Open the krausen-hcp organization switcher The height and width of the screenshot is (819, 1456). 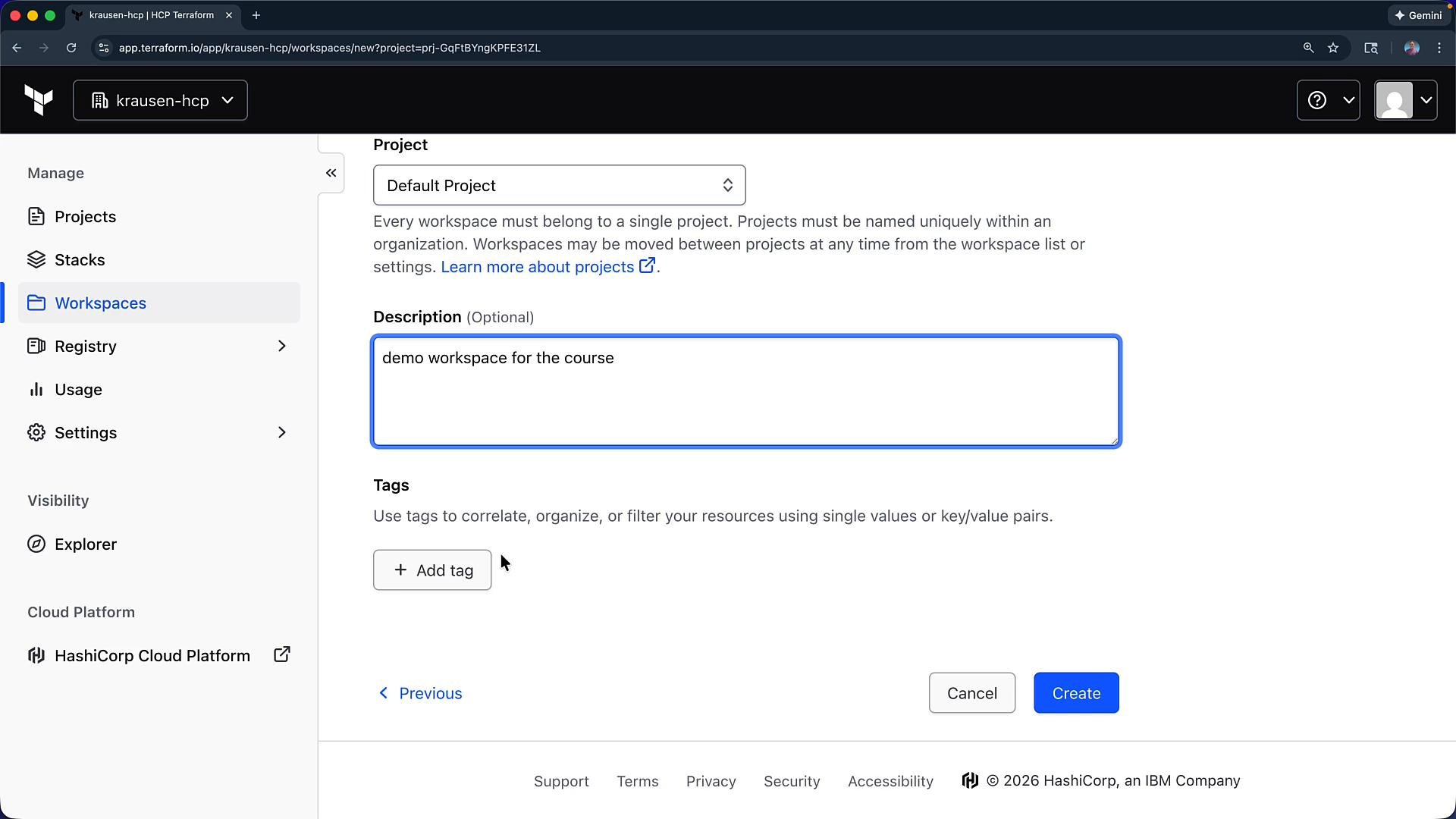click(x=160, y=100)
